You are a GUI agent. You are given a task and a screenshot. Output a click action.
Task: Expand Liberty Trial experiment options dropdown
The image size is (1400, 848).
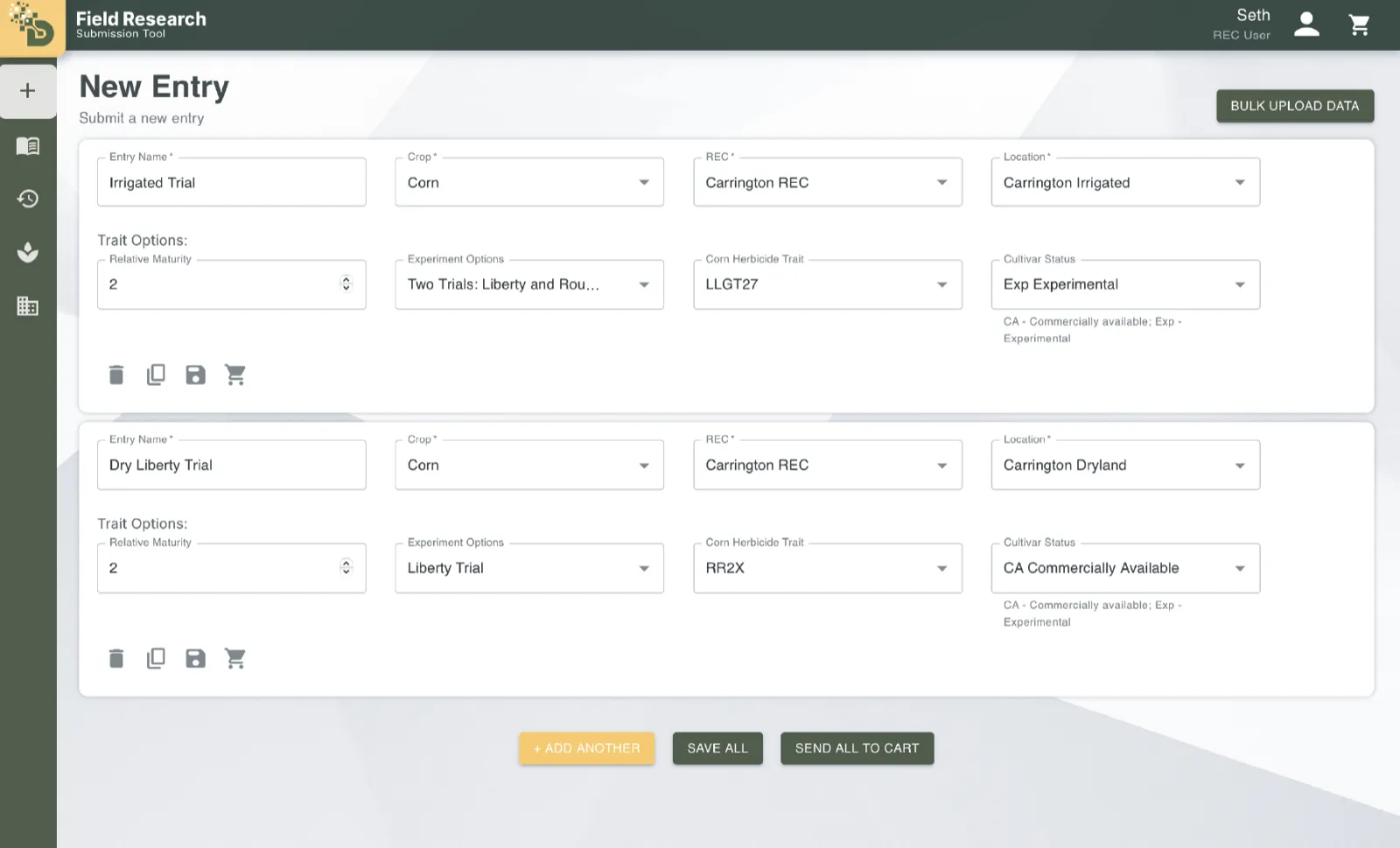529,568
